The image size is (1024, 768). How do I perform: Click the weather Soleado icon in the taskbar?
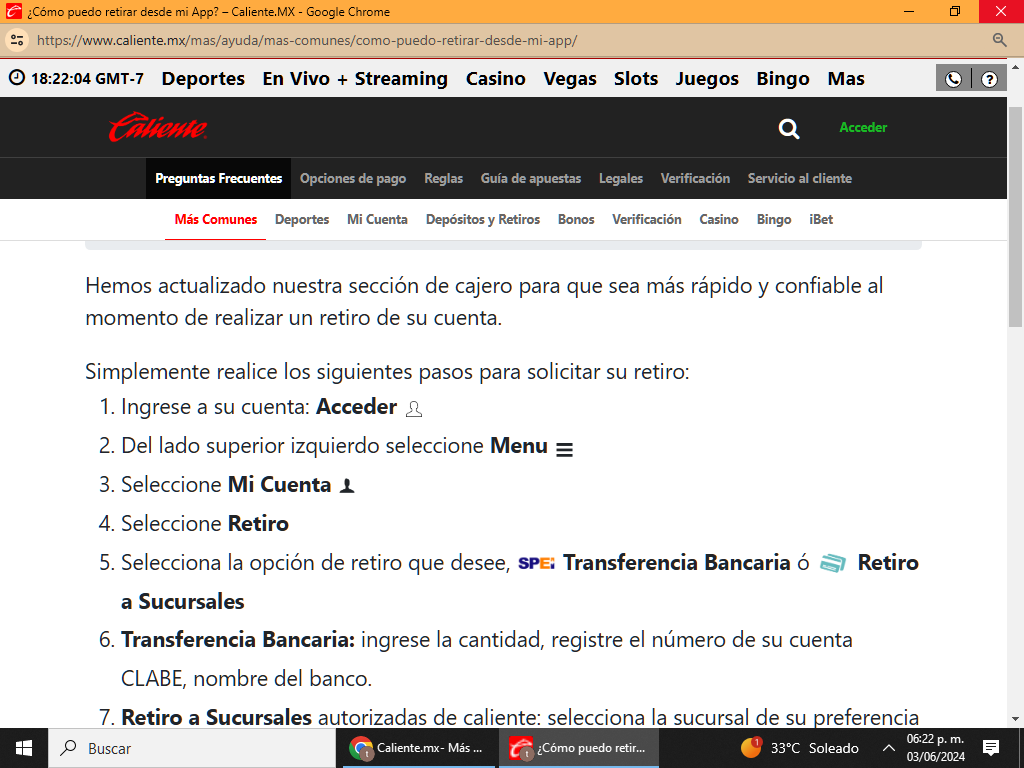point(751,747)
